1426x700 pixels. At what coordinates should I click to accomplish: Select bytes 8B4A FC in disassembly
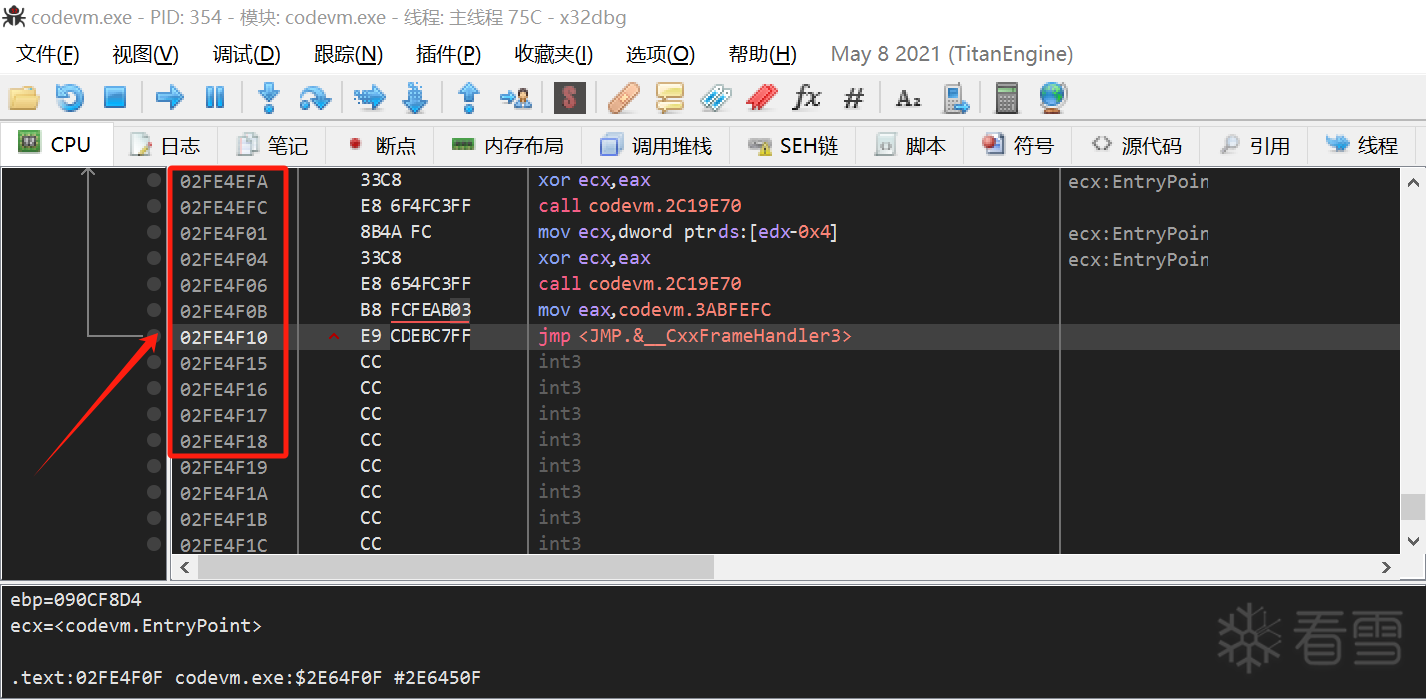point(396,232)
